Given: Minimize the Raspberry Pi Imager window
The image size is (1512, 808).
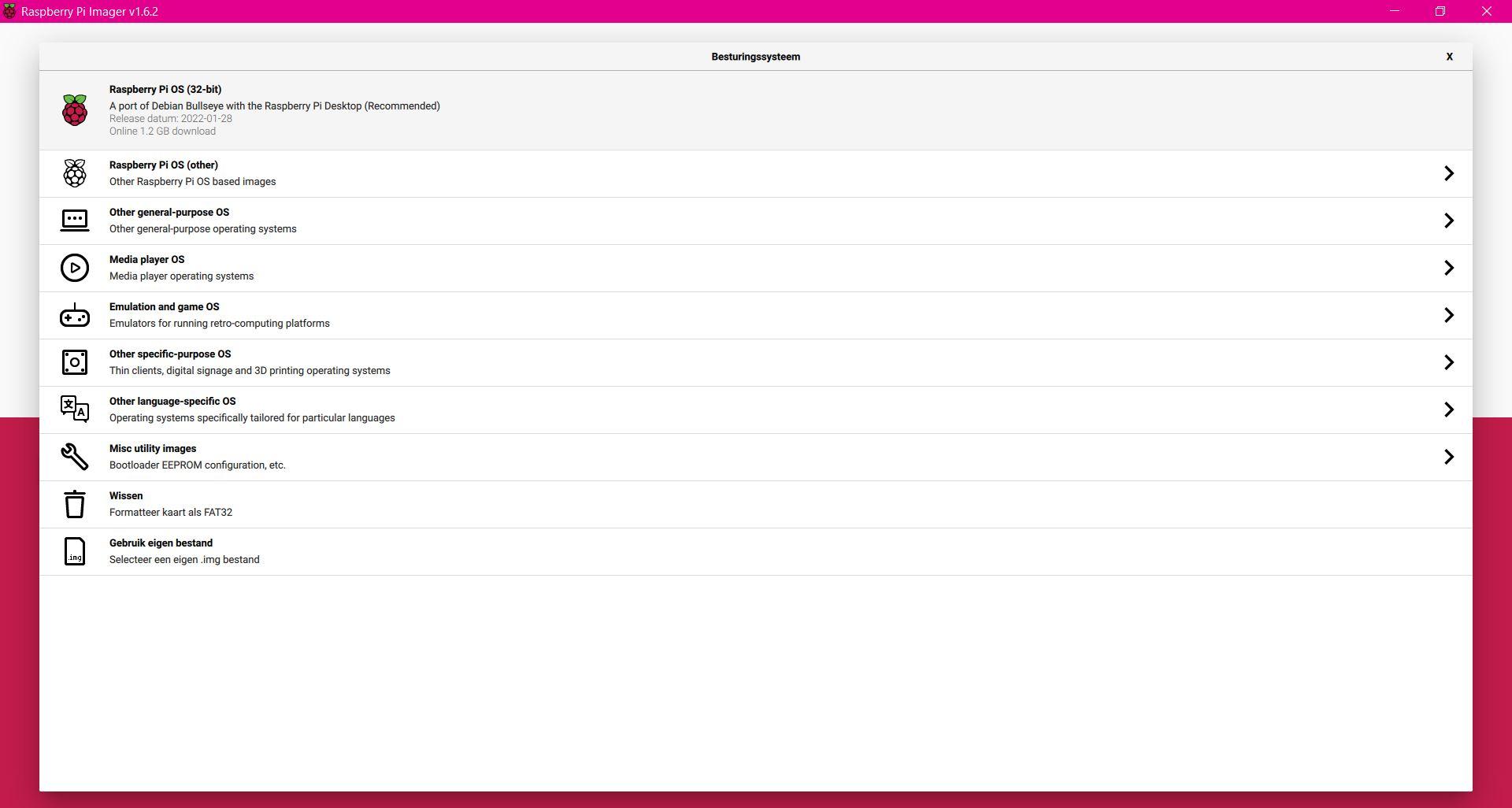Looking at the screenshot, I should pos(1395,11).
